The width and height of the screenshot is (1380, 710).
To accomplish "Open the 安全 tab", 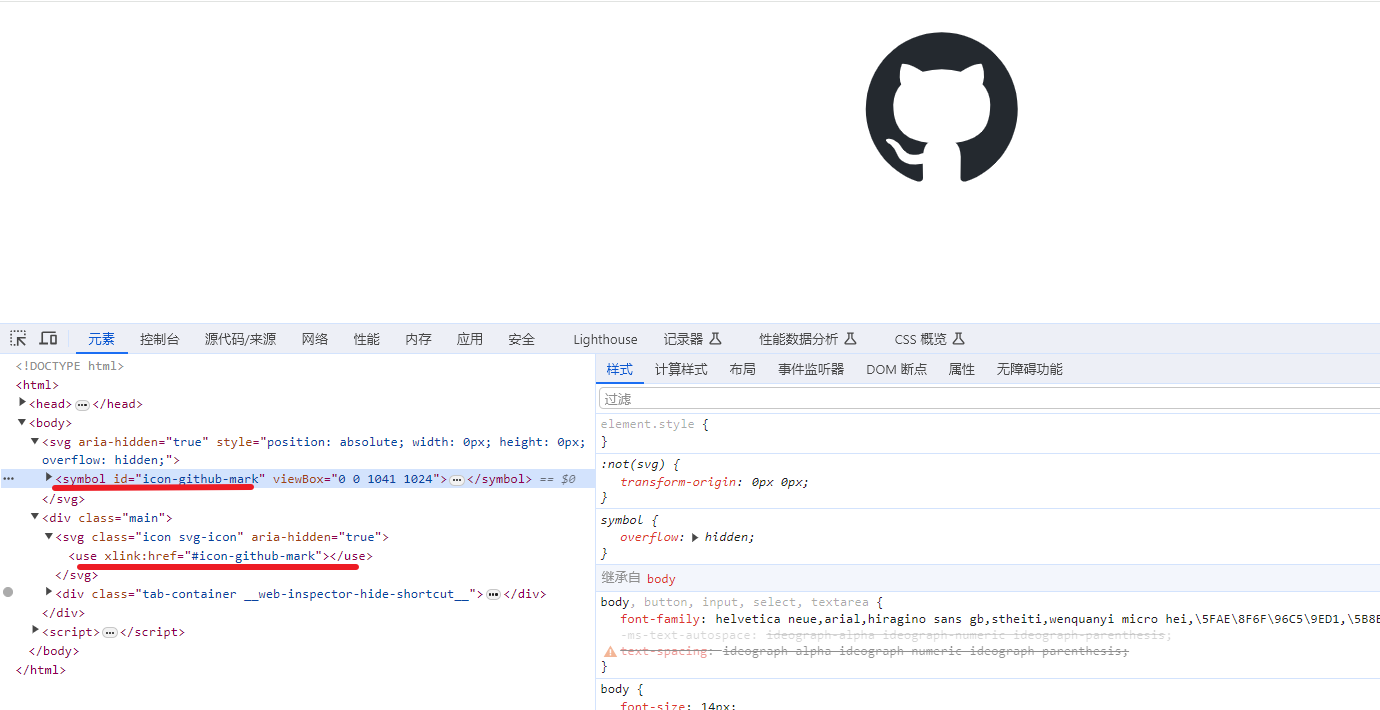I will [x=521, y=339].
